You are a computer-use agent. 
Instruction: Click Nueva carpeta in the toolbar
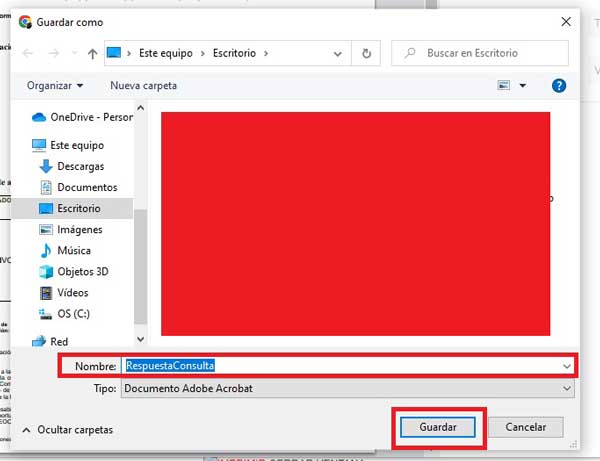[x=143, y=86]
